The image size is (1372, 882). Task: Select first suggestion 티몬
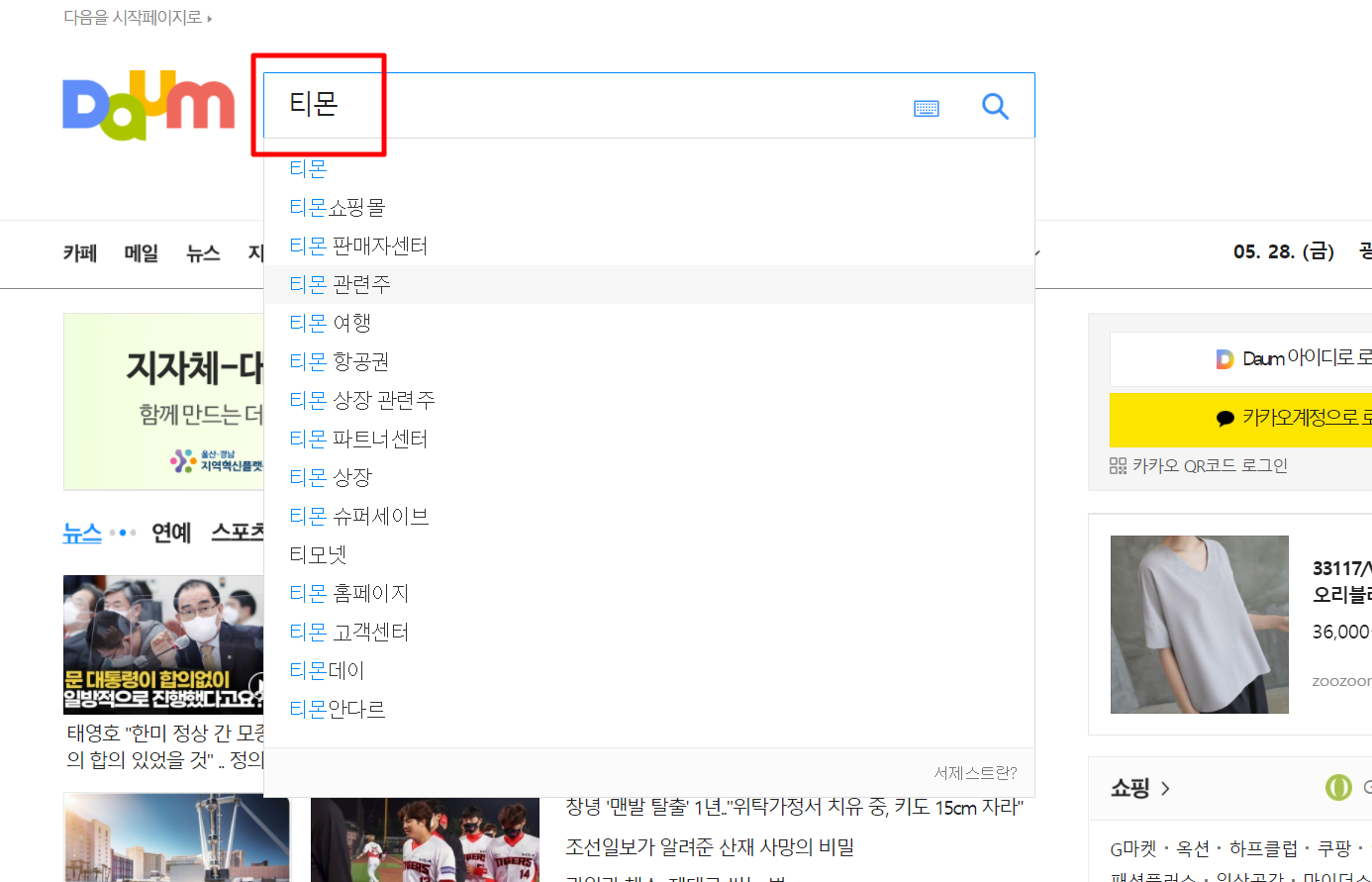coord(648,169)
